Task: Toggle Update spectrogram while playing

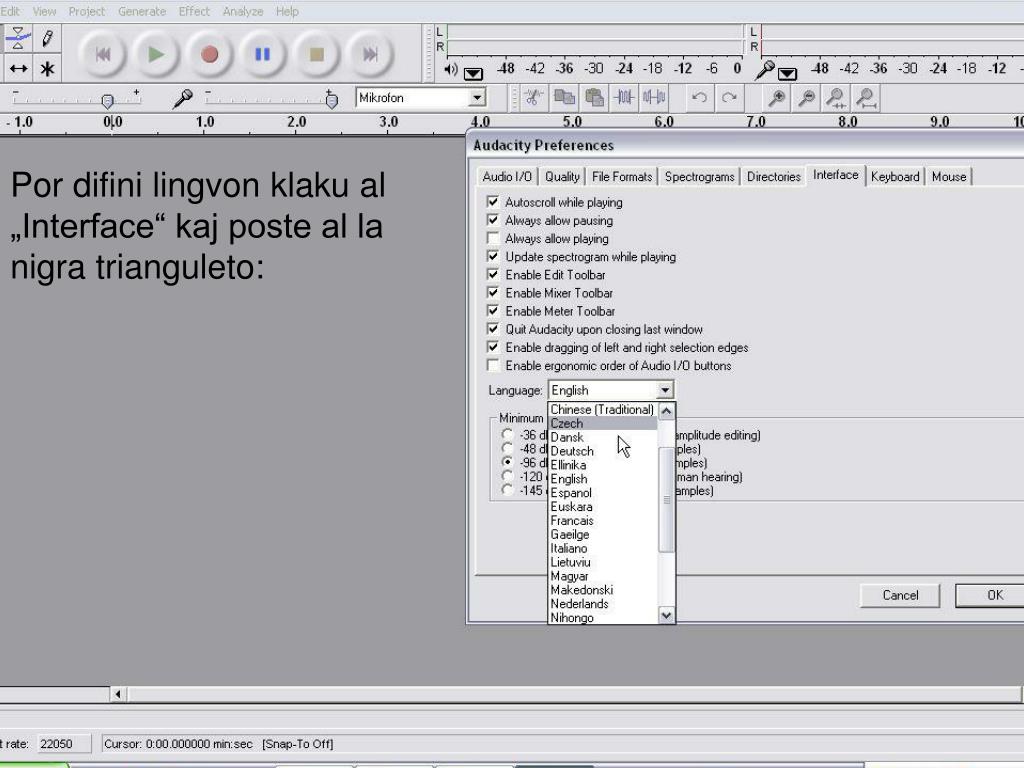Action: pyautogui.click(x=493, y=257)
